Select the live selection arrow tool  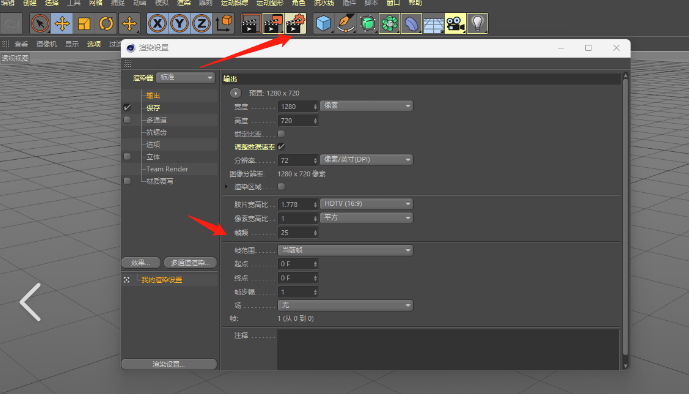point(40,23)
